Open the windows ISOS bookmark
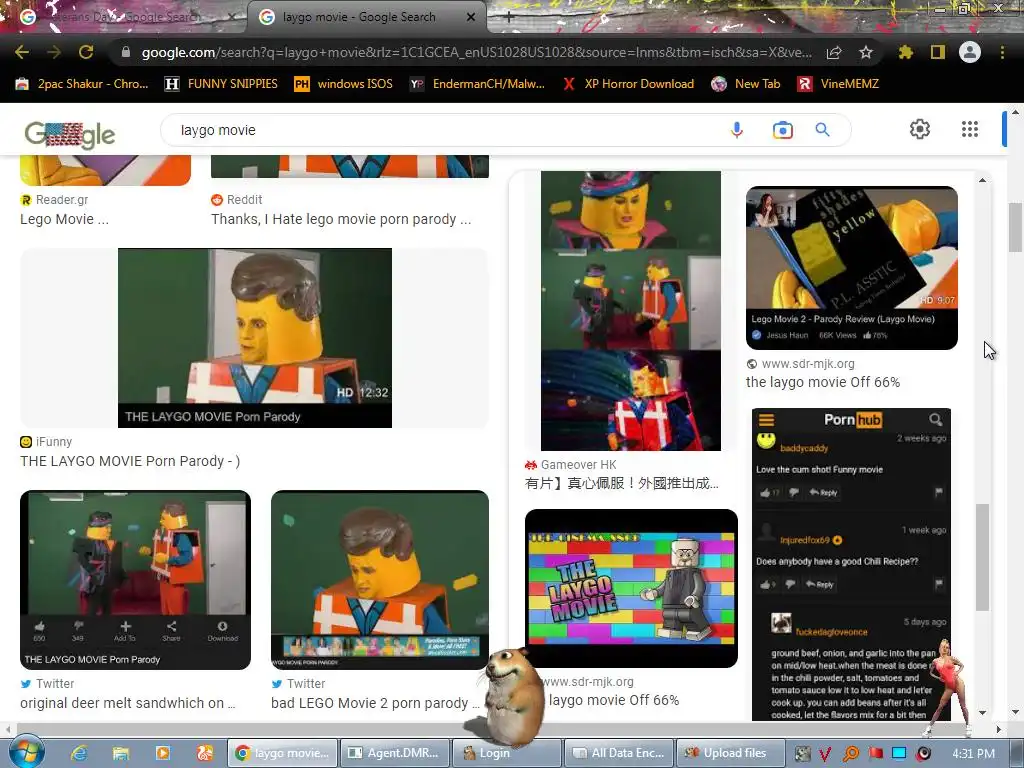This screenshot has width=1024, height=768. (x=344, y=84)
